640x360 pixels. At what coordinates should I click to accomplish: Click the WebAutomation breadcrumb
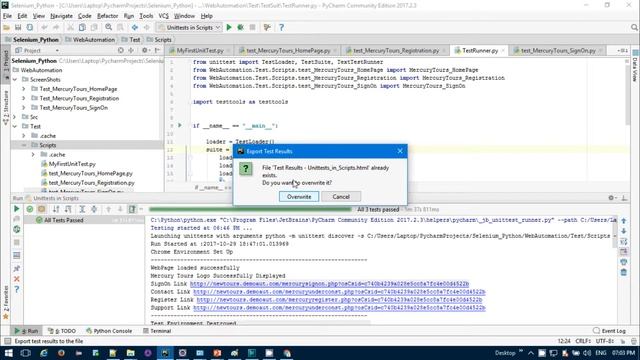(x=90, y=40)
